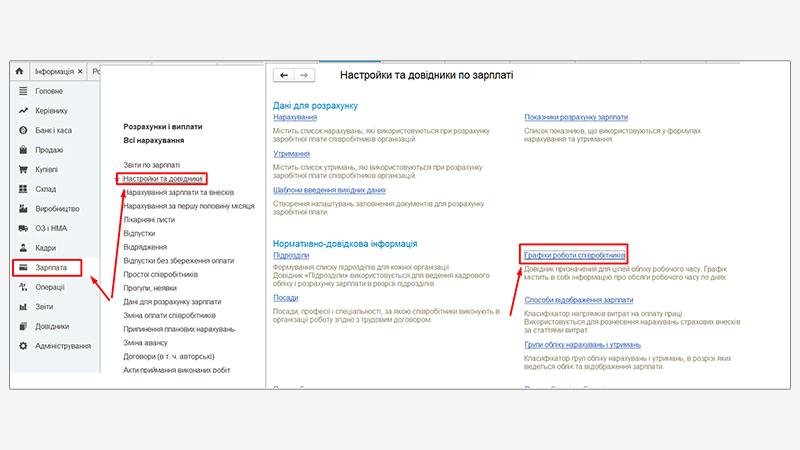The image size is (800, 450).
Task: Click the ОЗ і НМА truck icon
Action: point(22,229)
